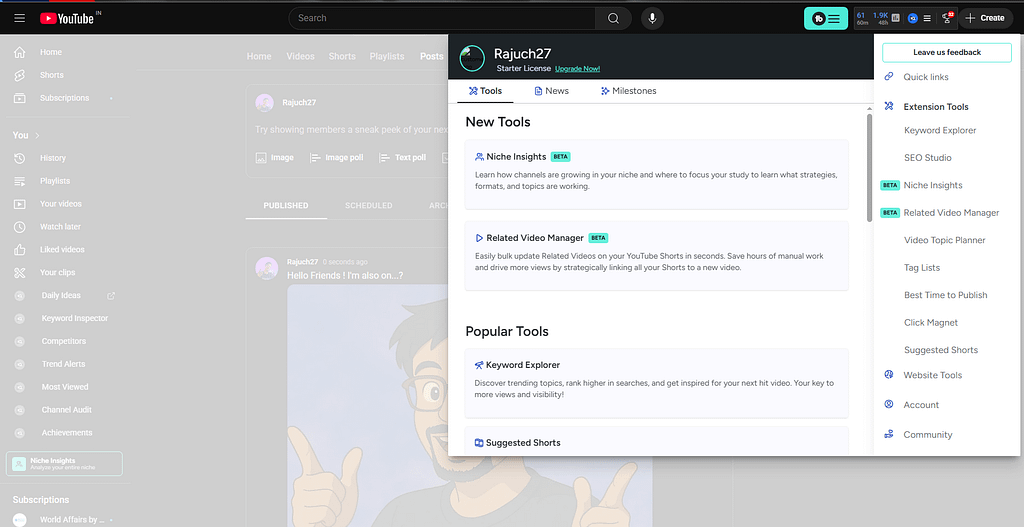Click the blue vidIQ round icon
The height and width of the screenshot is (527, 1024).
point(913,18)
